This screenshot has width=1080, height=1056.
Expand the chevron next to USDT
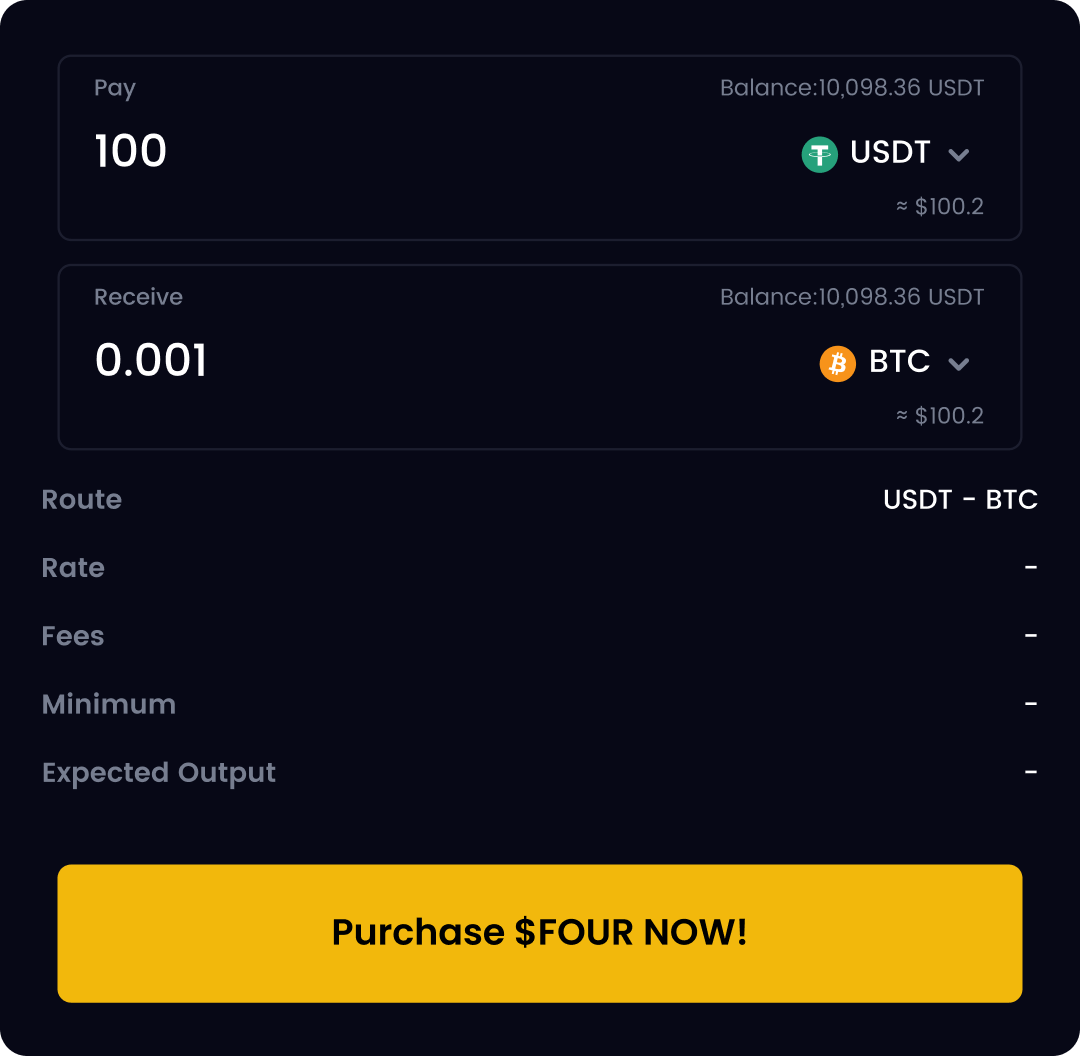(x=958, y=155)
